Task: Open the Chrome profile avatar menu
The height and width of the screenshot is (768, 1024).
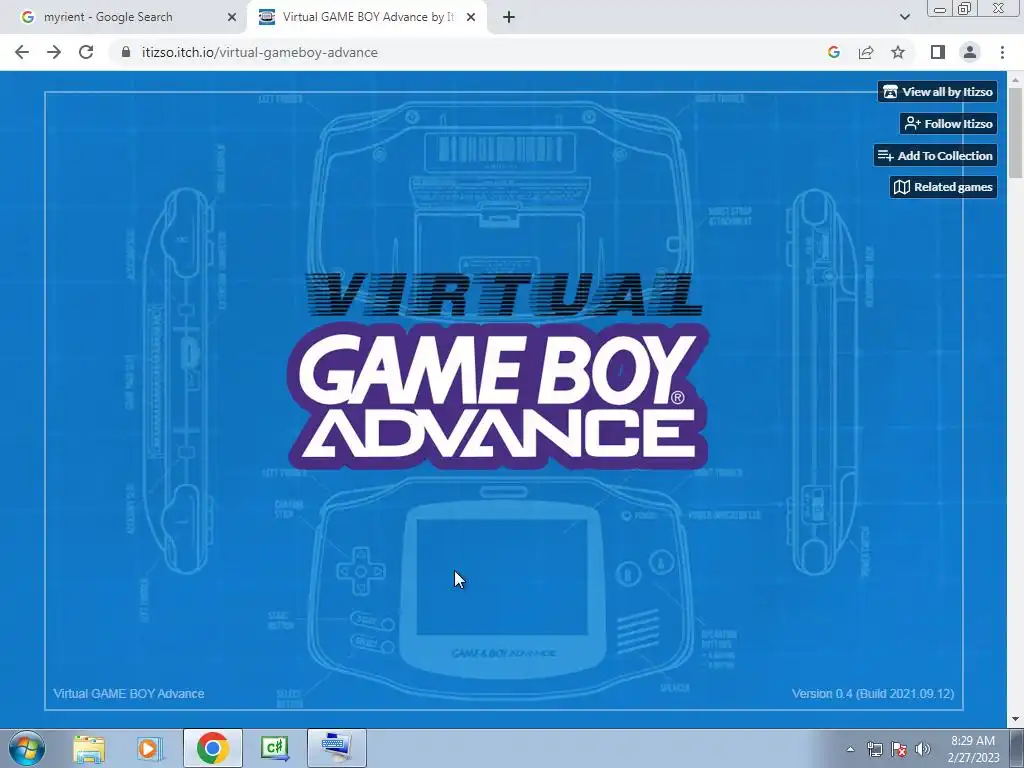Action: click(970, 52)
